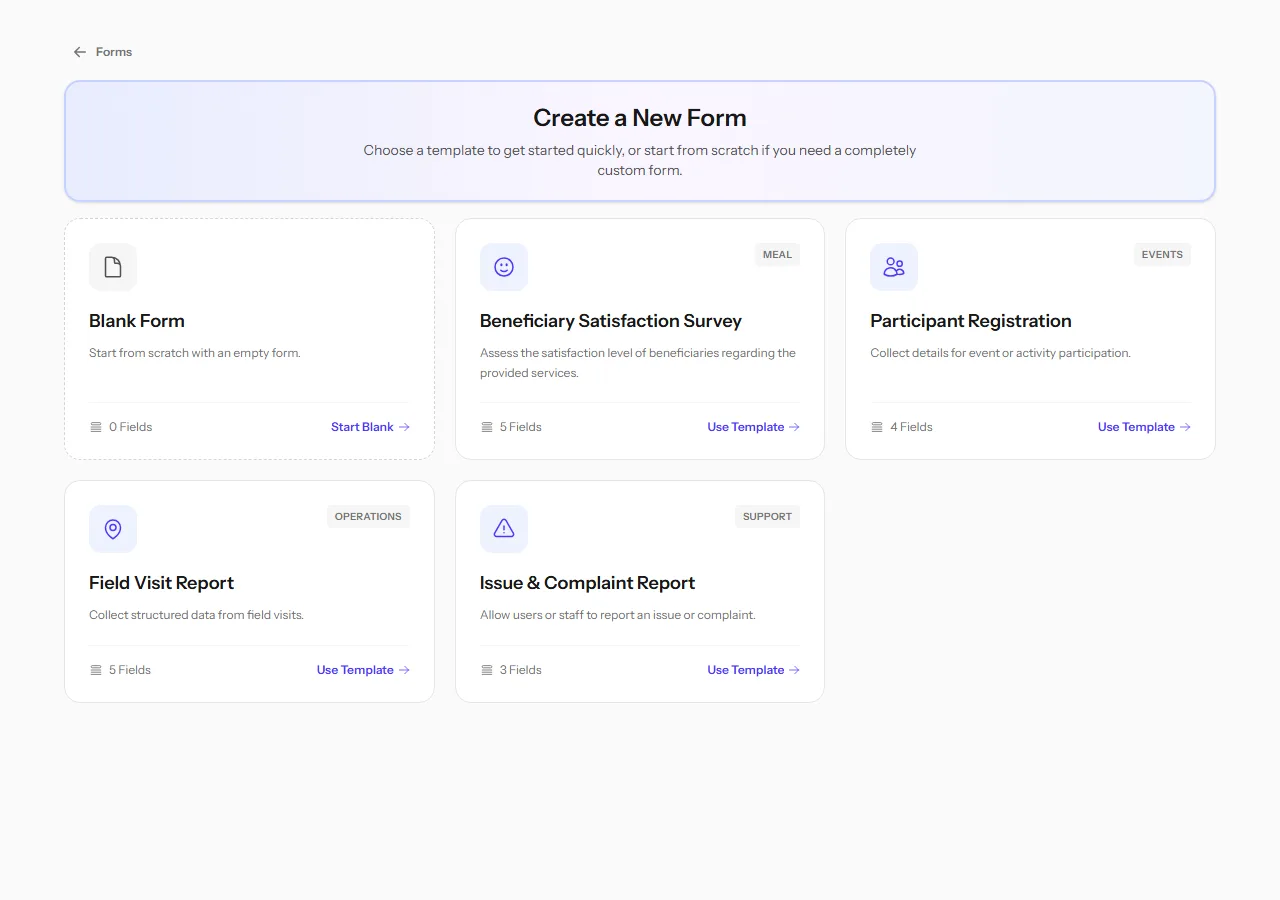Click the fields list icon beside 0 Fields
Screen dimensions: 1280x900
[x=96, y=427]
